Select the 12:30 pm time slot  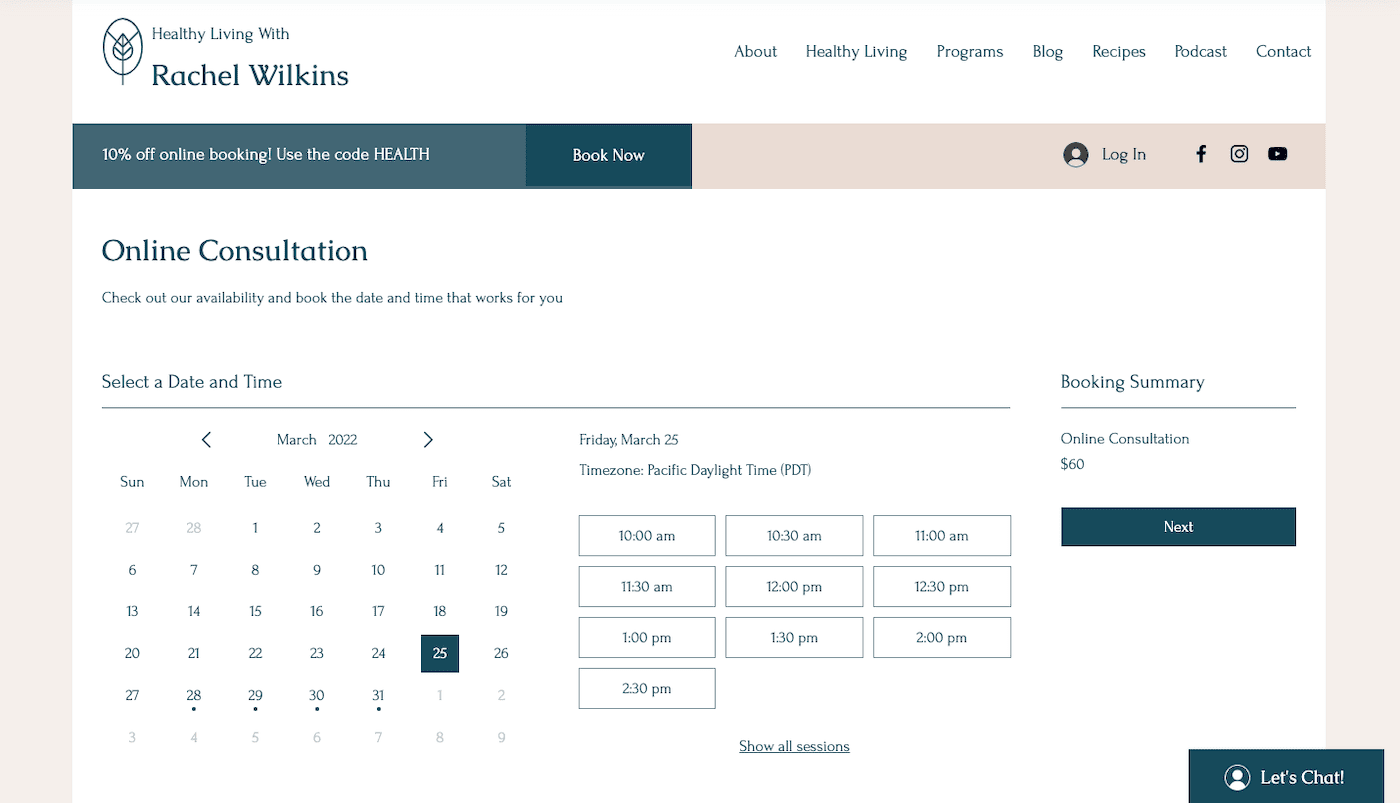point(941,587)
